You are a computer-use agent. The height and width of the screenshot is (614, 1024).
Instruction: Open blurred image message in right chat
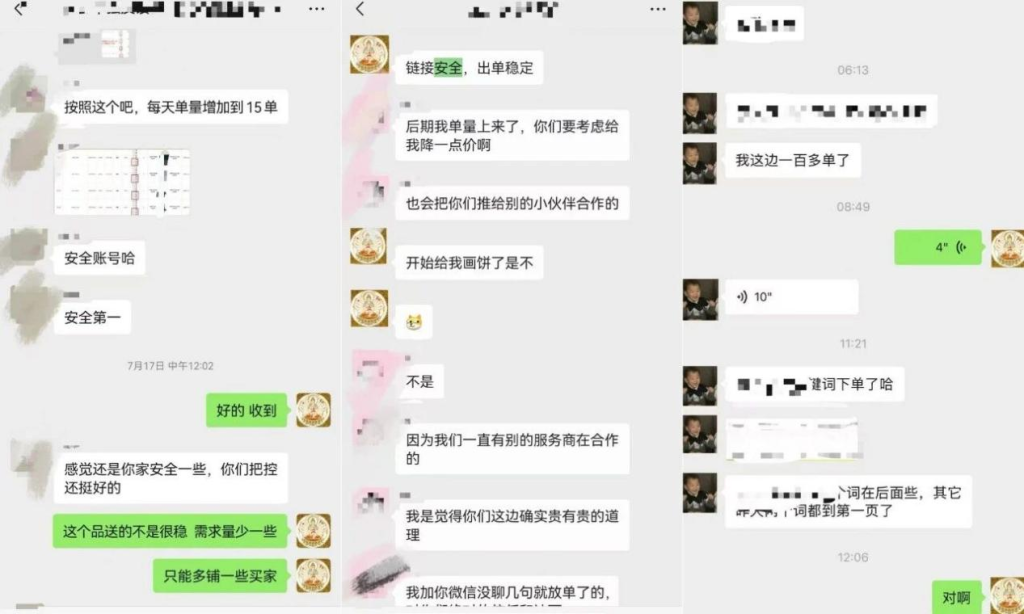coord(792,440)
